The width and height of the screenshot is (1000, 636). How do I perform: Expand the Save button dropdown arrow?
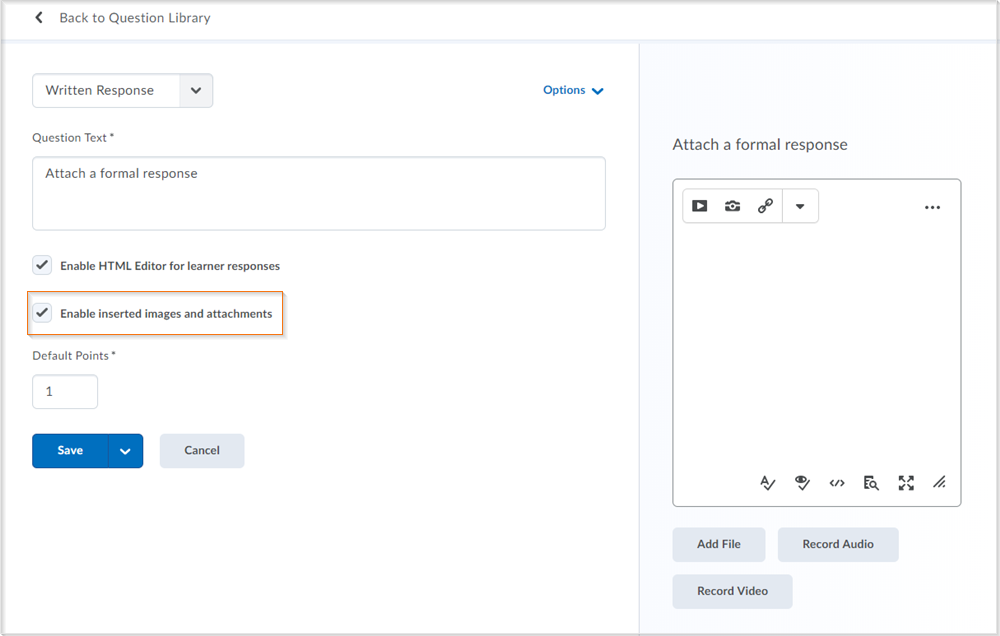click(x=126, y=451)
